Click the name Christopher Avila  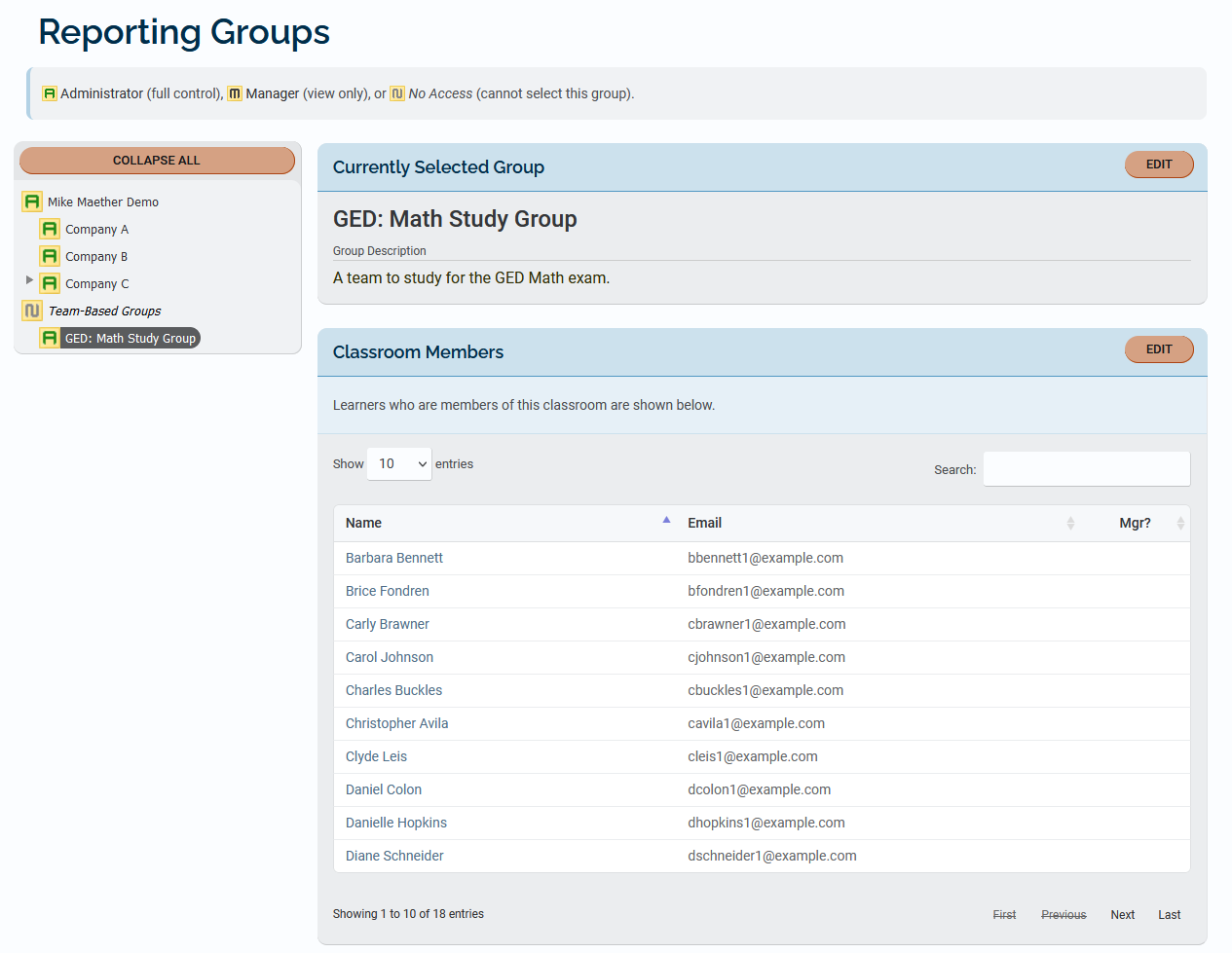(397, 723)
